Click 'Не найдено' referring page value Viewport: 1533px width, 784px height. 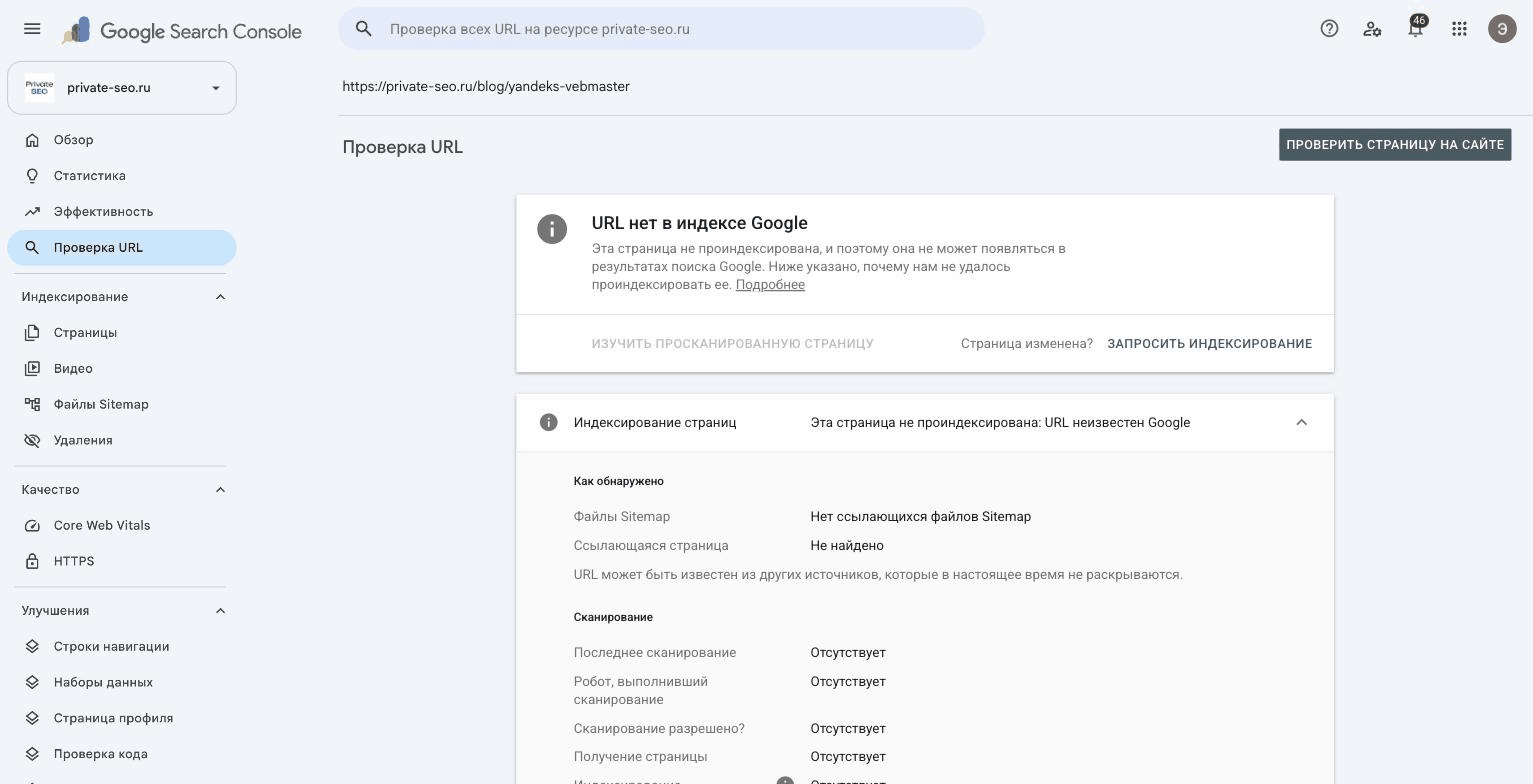(x=847, y=546)
